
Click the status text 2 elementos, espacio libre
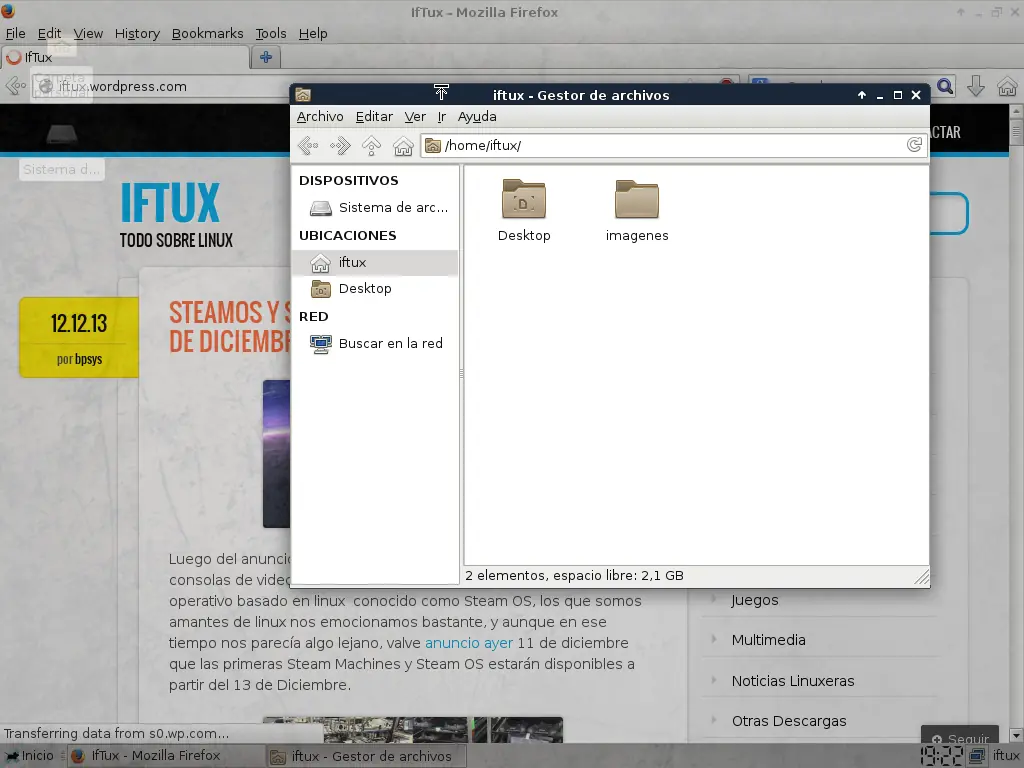click(574, 576)
